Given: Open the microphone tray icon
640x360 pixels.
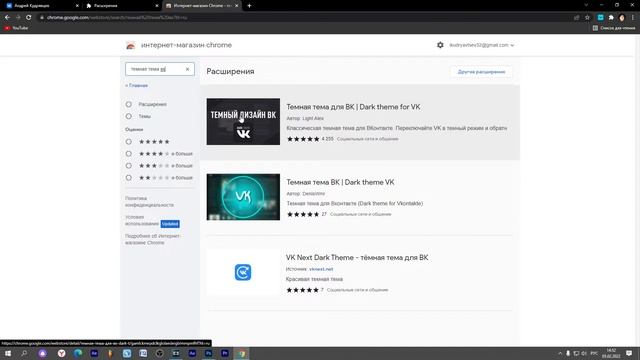Looking at the screenshot, I should pyautogui.click(x=568, y=353).
